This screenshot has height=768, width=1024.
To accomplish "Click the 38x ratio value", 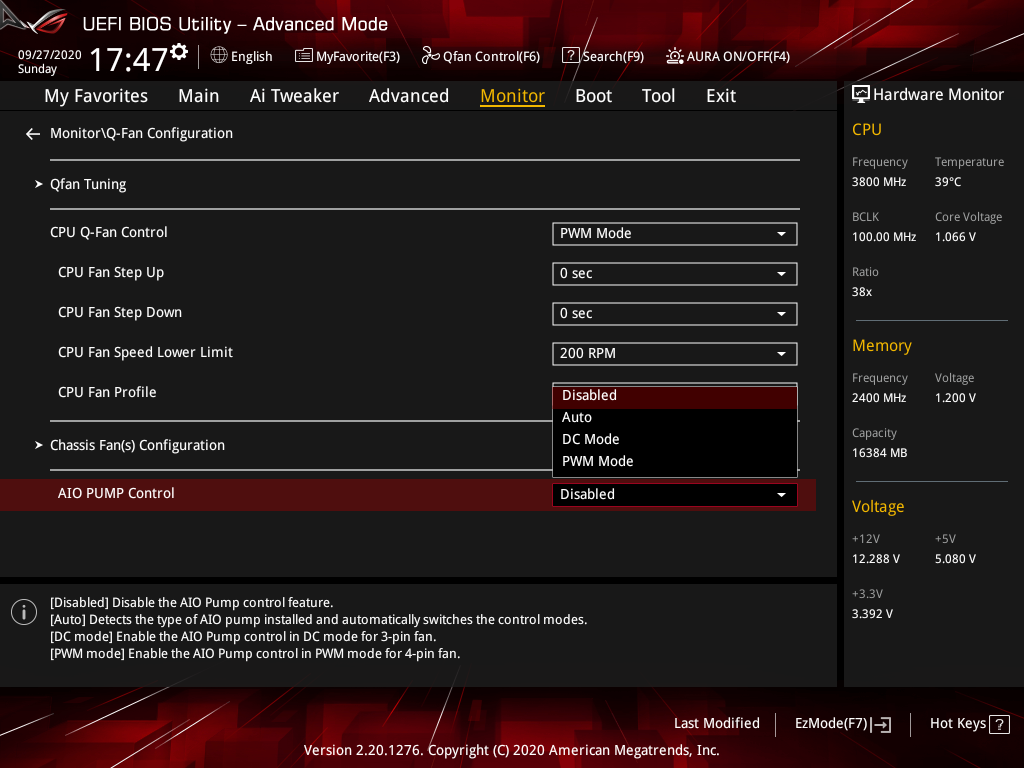I will coord(862,292).
